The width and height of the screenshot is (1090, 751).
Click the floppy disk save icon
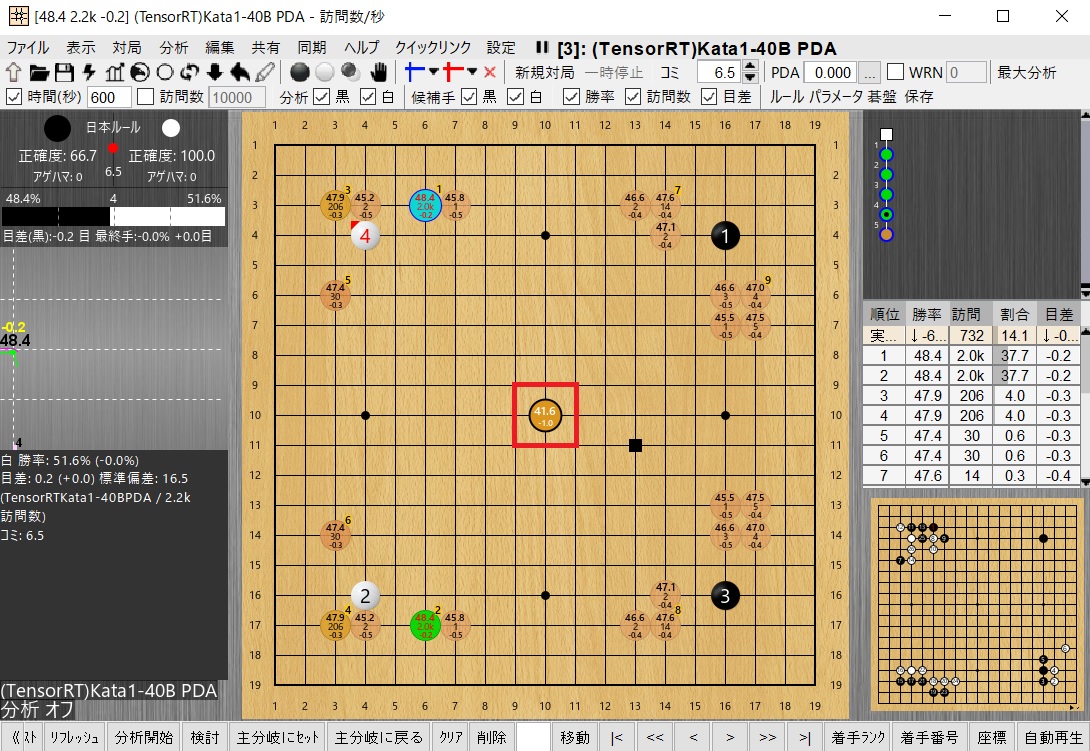coord(64,72)
